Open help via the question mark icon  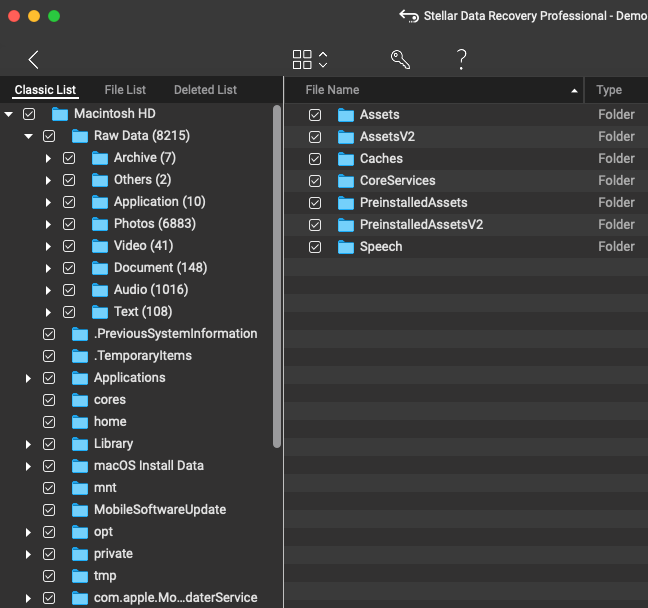click(x=462, y=60)
